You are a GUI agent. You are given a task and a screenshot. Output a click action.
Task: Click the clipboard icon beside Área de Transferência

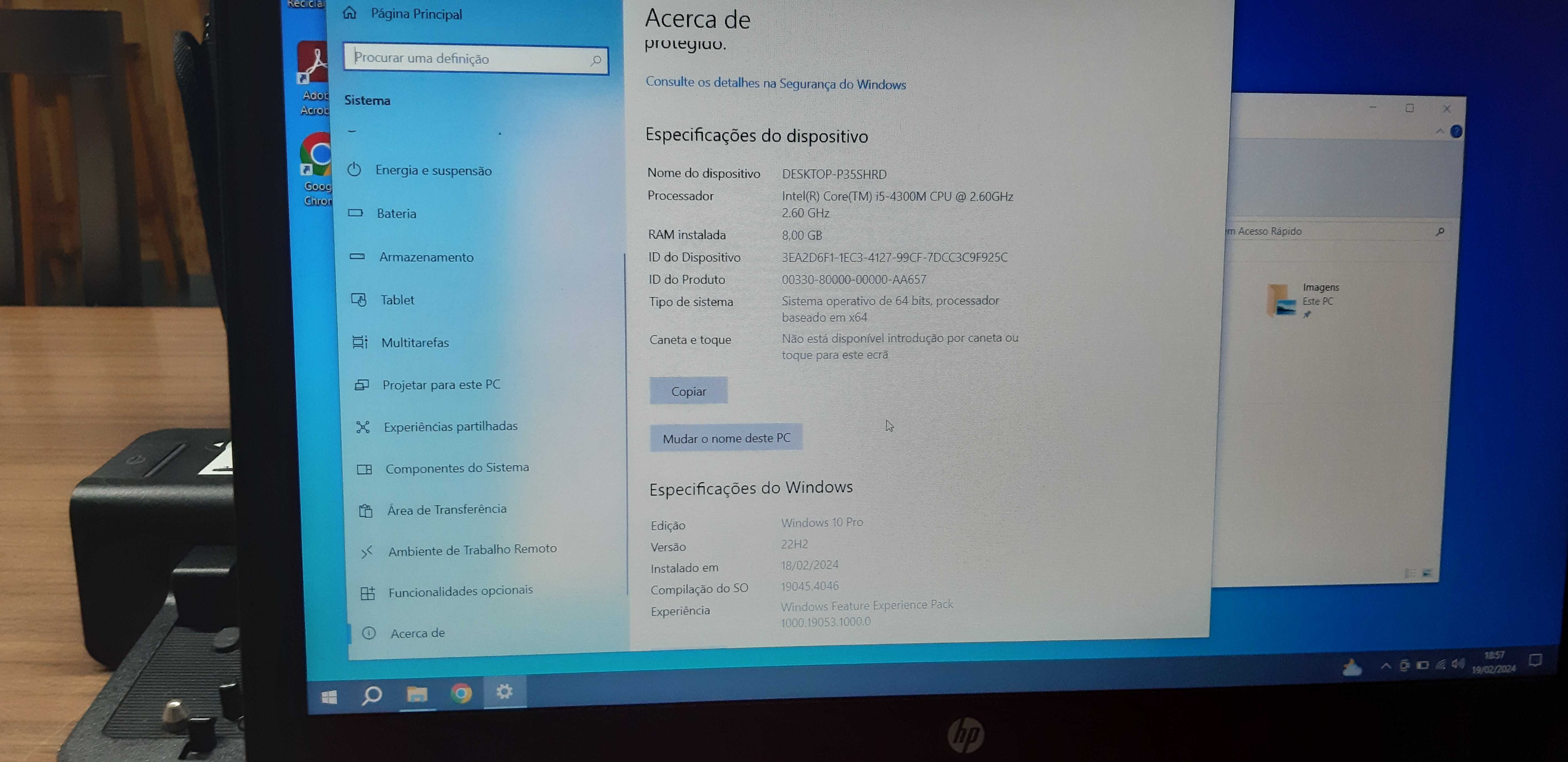tap(365, 511)
